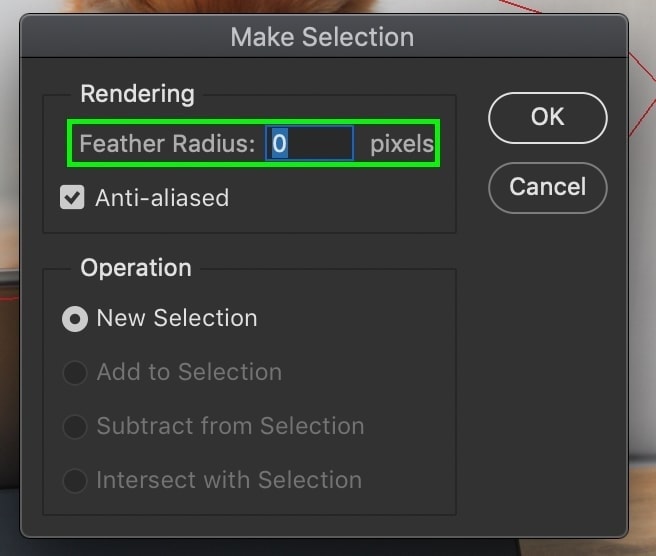Select the New Selection radio button
This screenshot has height=556, width=656.
point(75,319)
